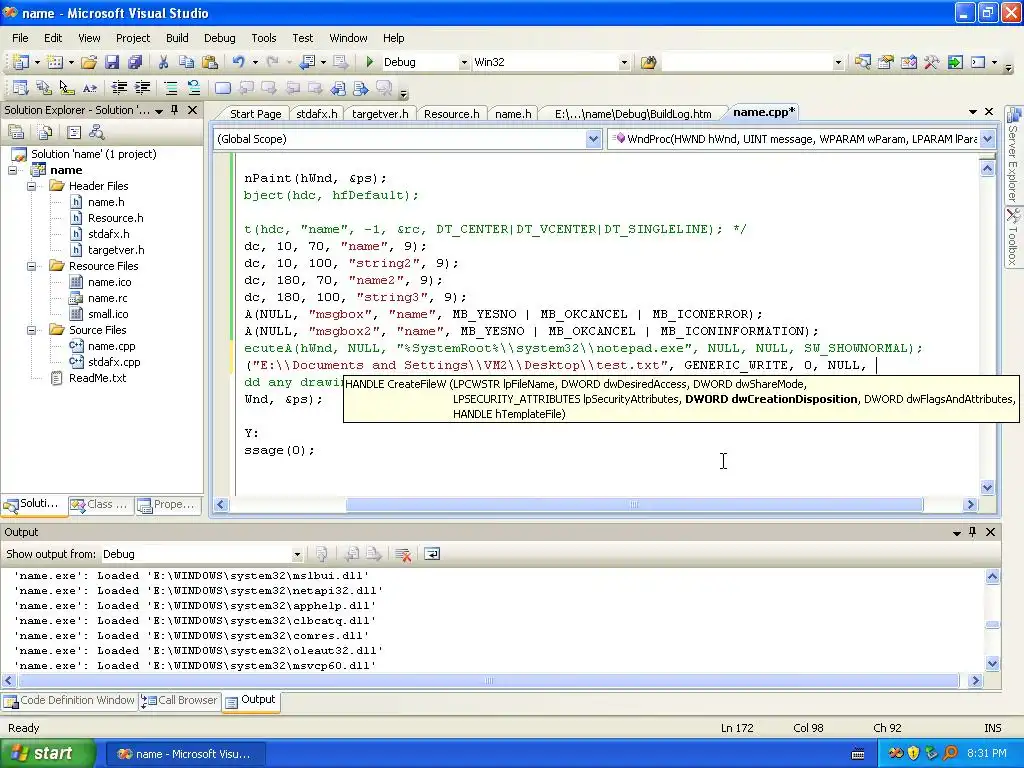The image size is (1024, 768).
Task: Decrease line indent in the text editor toolbar
Action: coord(119,88)
